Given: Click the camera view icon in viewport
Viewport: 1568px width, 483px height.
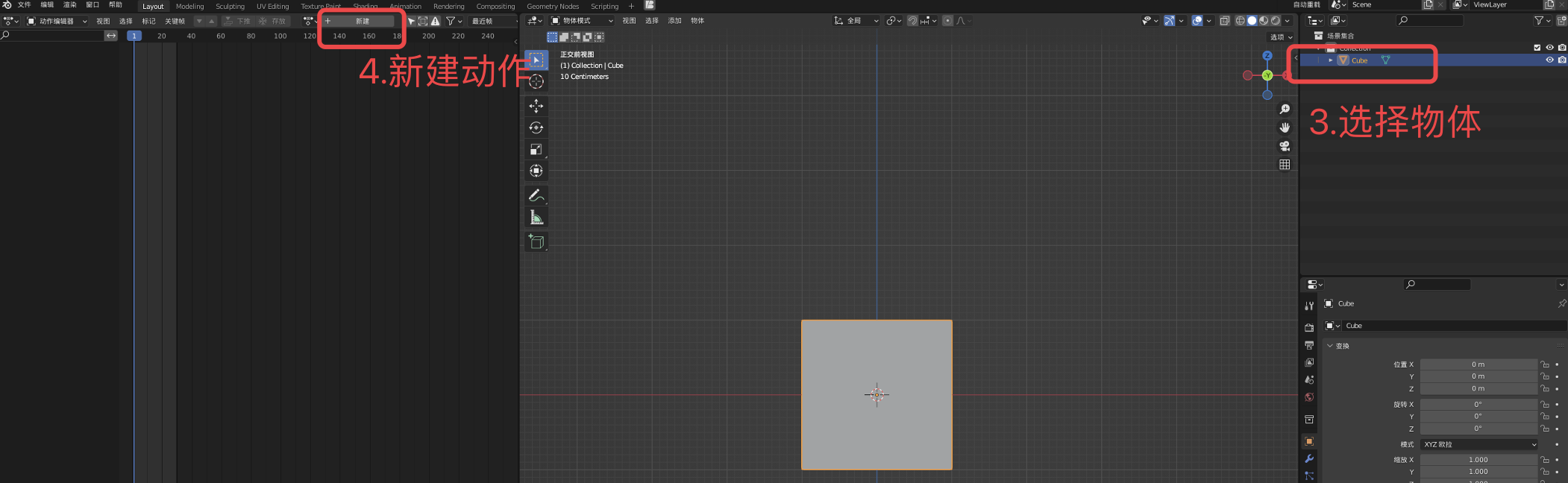Looking at the screenshot, I should point(1285,146).
